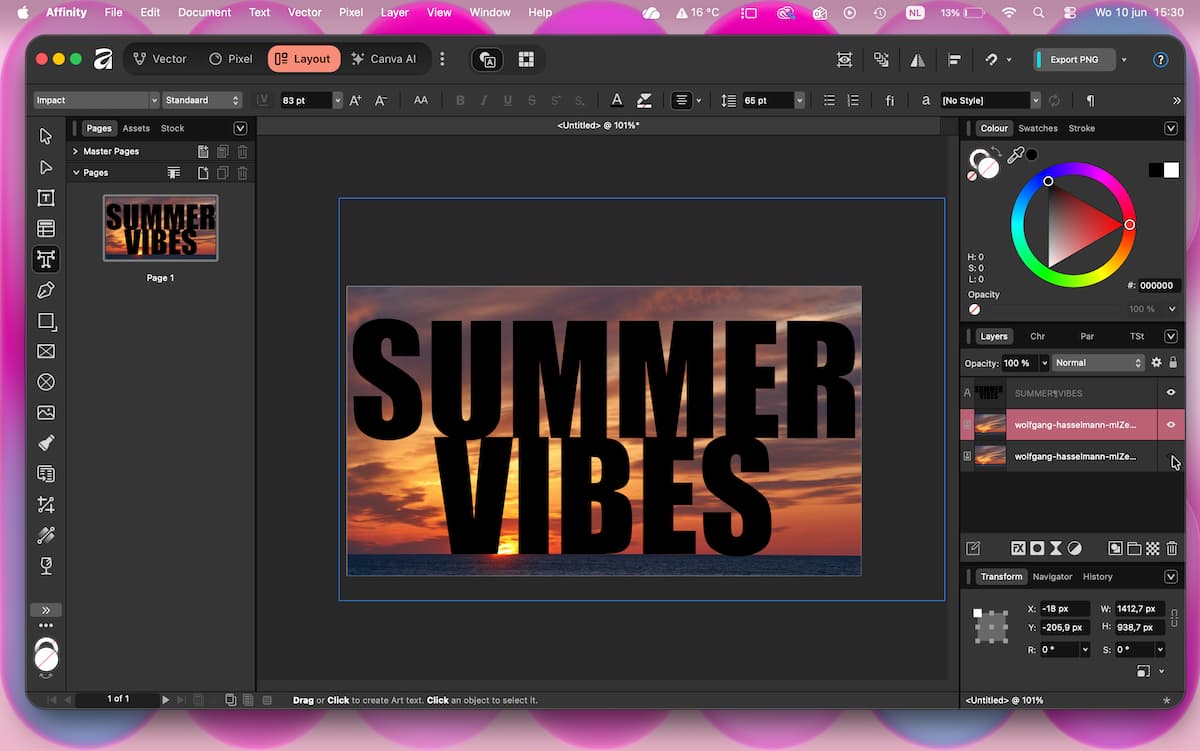Delete the selected layer trash icon
The width and height of the screenshot is (1200, 751).
(x=1172, y=548)
